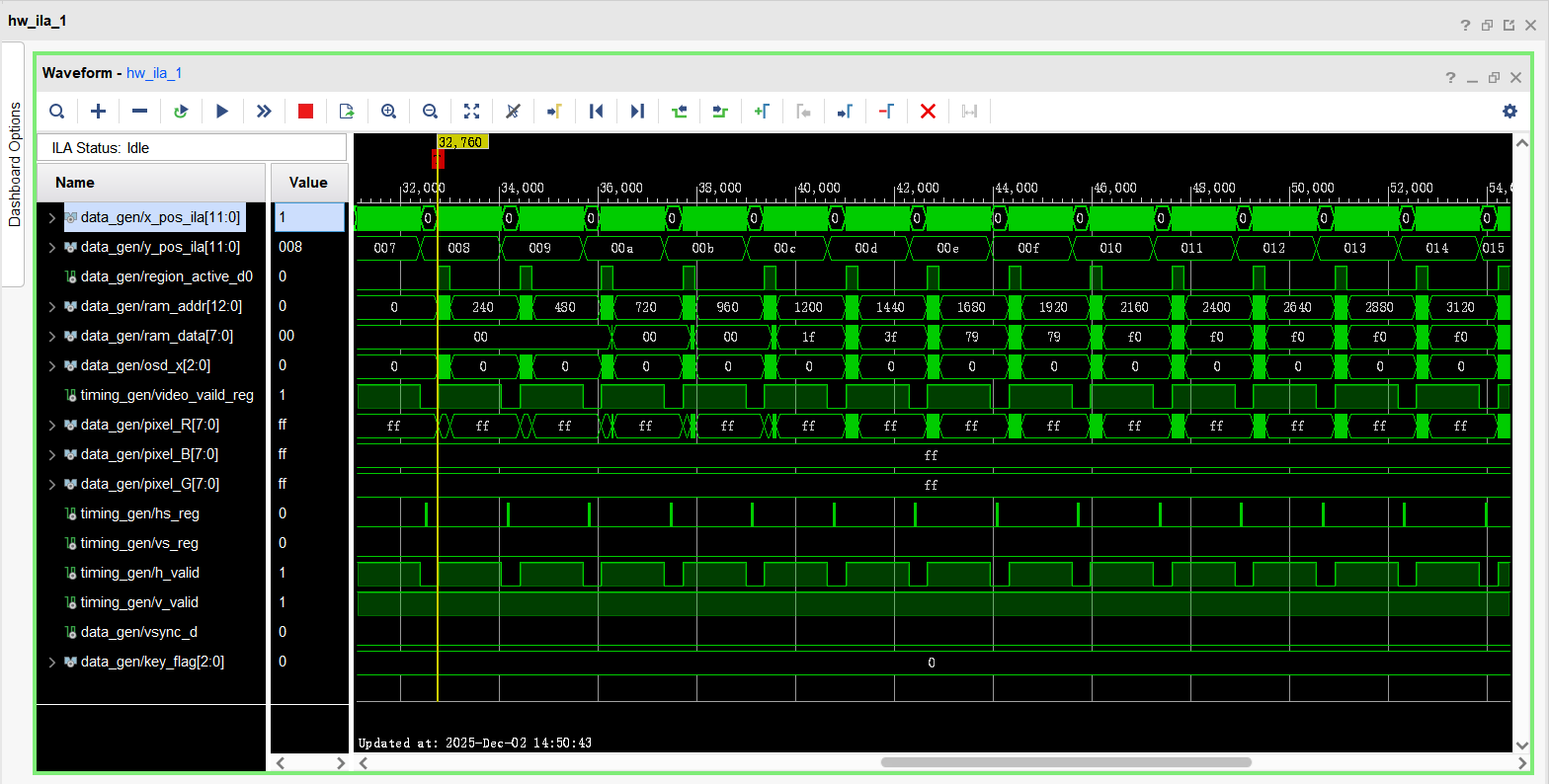The width and height of the screenshot is (1549, 784).
Task: Expand data_gen/ram_addr[12:0] bus
Action: 52,306
